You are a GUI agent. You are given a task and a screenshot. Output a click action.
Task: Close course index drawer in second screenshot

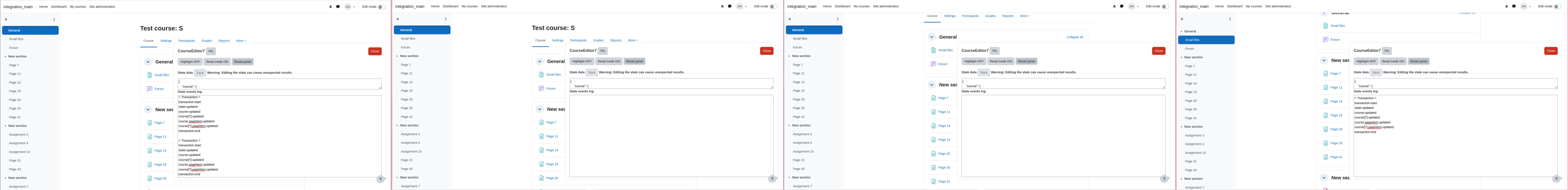point(398,19)
